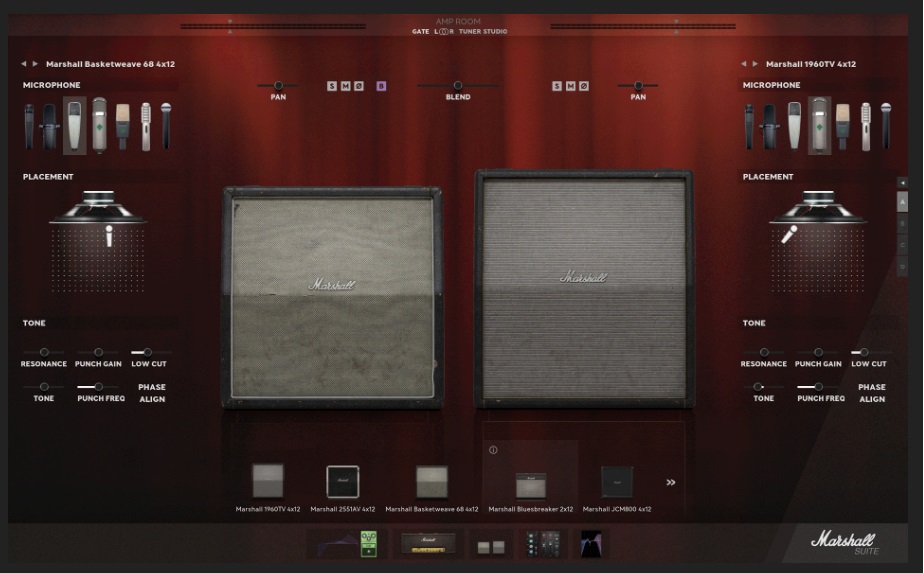Open the TUNER from the header
The width and height of the screenshot is (924, 573).
[x=469, y=31]
